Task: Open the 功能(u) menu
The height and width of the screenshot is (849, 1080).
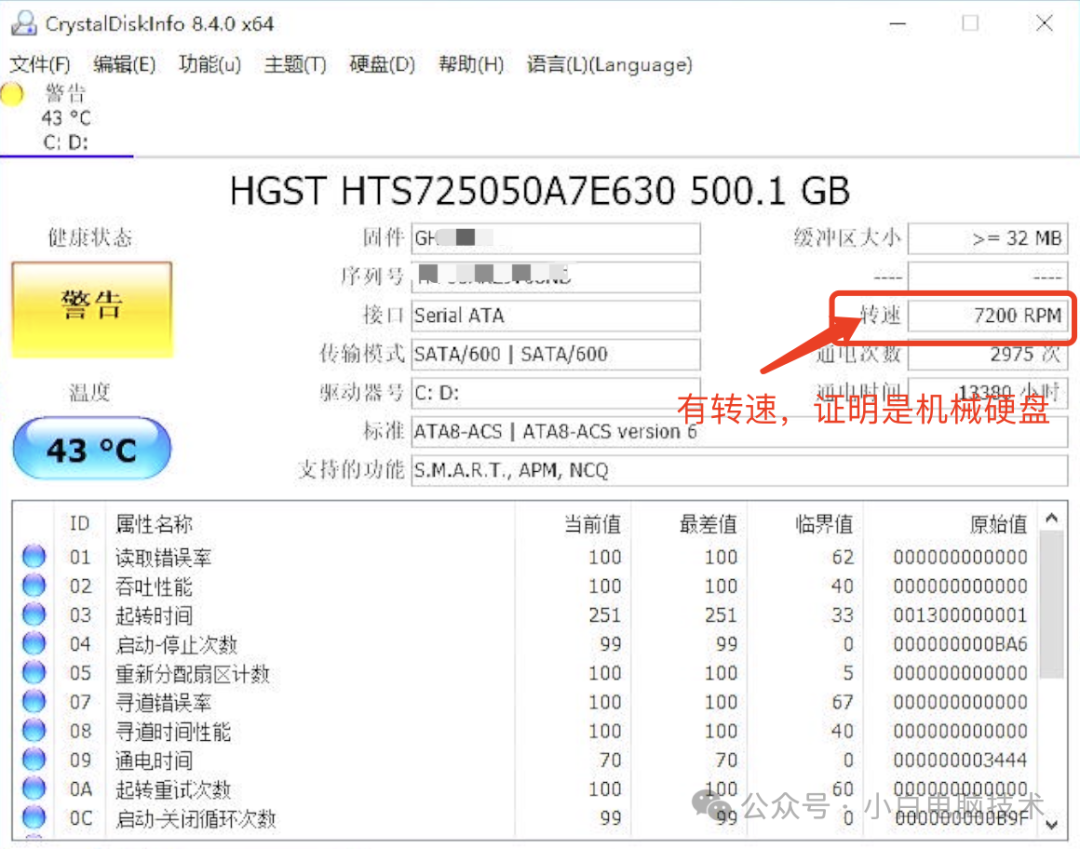Action: point(210,65)
